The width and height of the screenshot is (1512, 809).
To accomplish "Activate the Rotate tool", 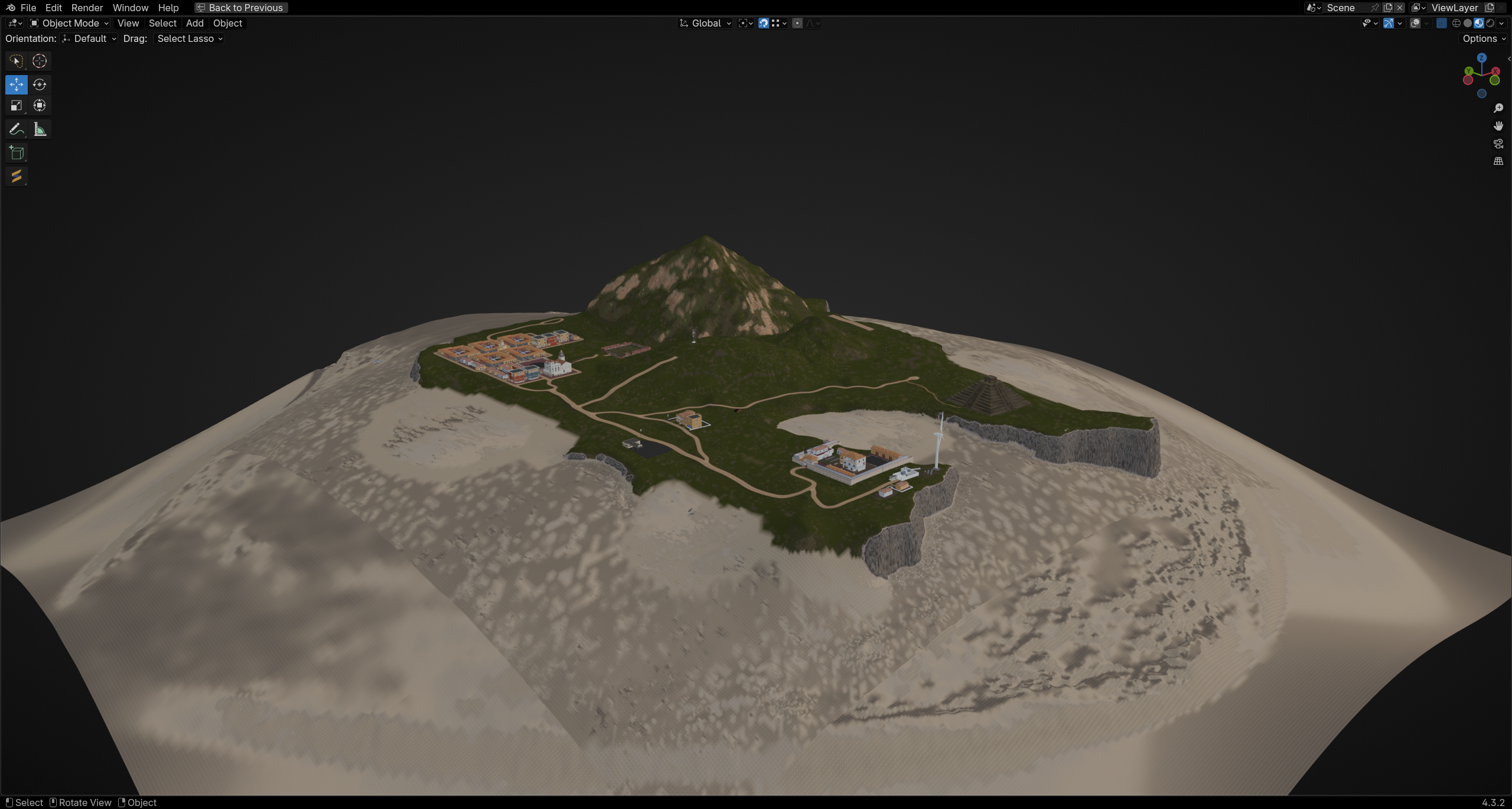I will click(x=40, y=85).
